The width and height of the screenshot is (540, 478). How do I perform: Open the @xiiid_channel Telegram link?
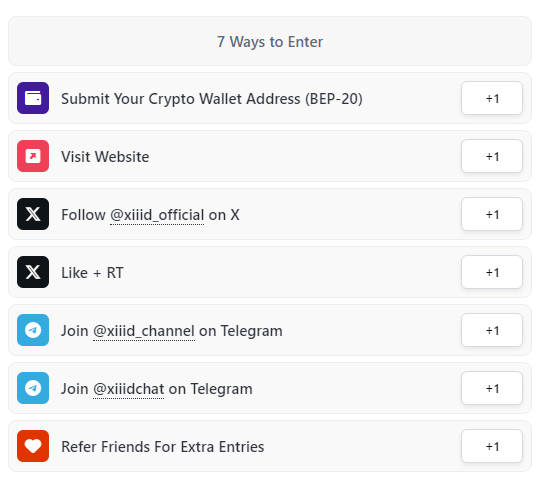click(144, 331)
